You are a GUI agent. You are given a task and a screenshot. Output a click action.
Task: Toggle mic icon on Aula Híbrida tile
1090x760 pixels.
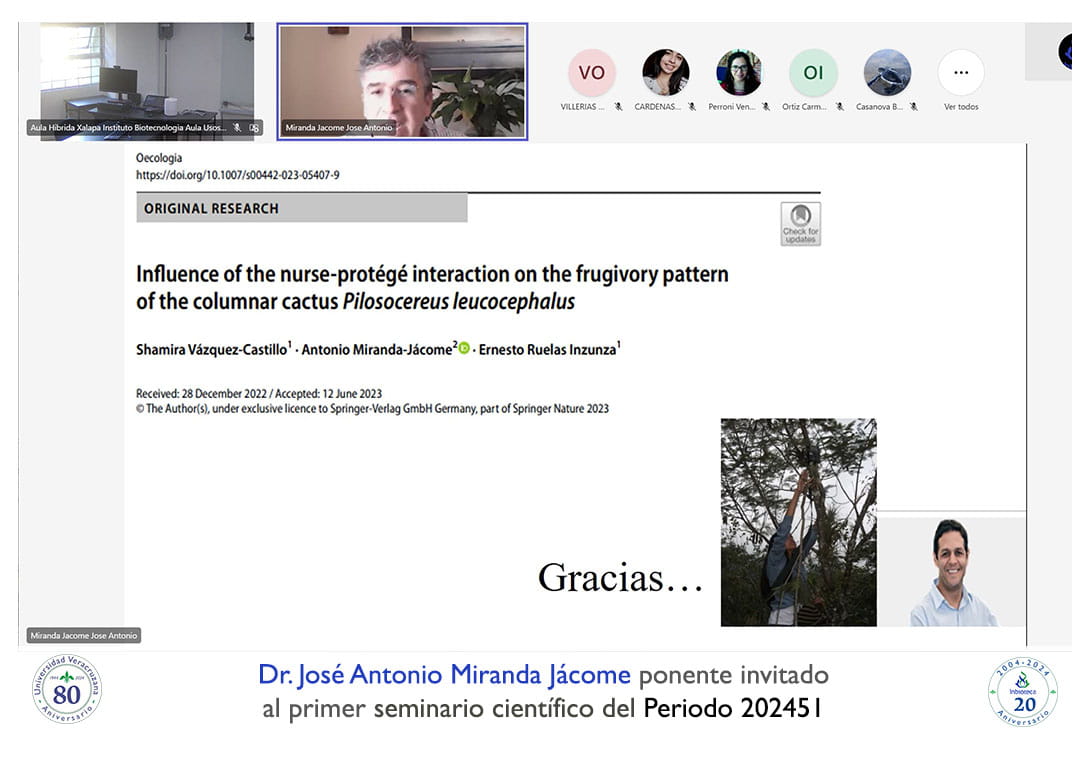237,128
